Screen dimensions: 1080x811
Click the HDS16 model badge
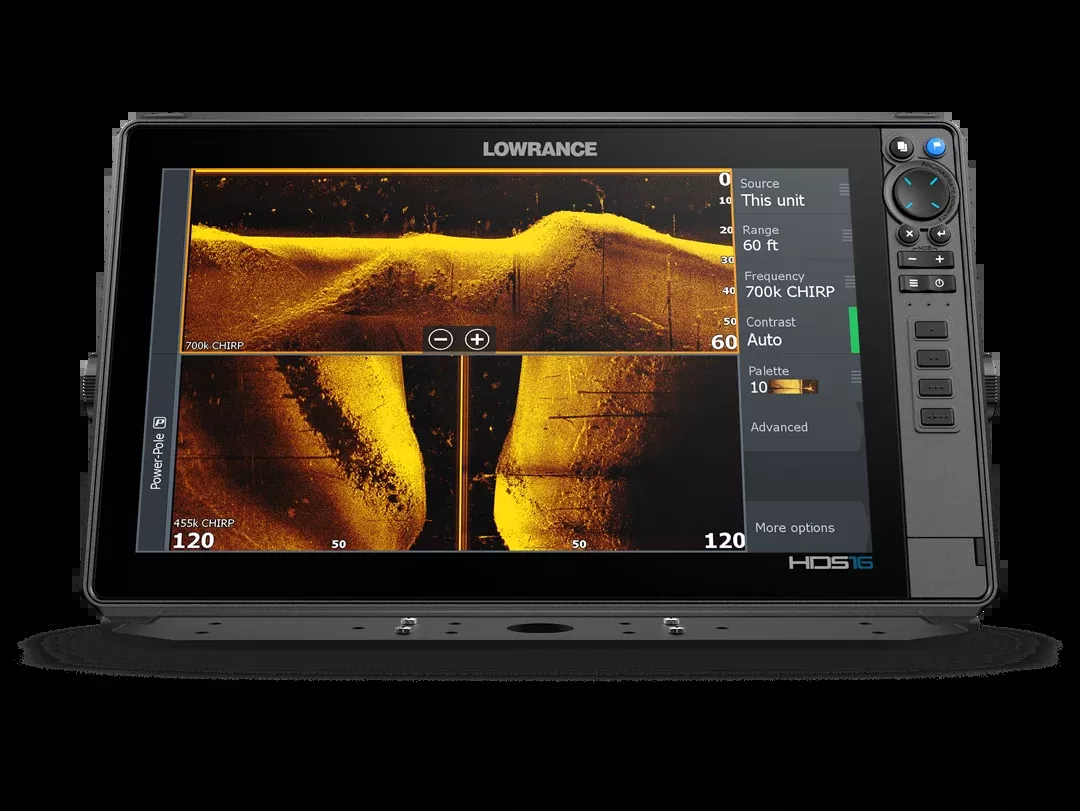pos(831,563)
